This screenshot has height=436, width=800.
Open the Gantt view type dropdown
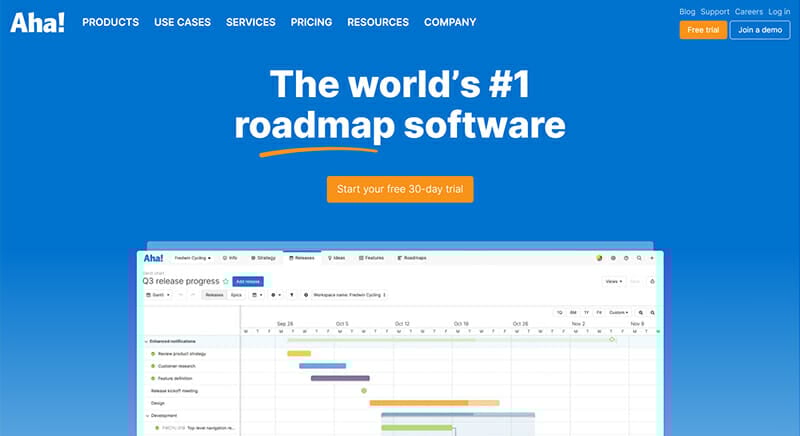coord(158,295)
